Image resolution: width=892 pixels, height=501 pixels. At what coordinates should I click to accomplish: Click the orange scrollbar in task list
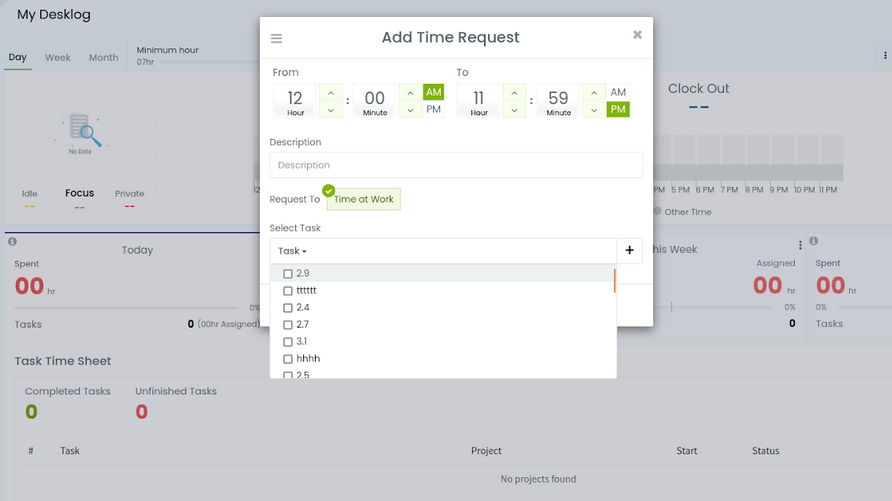(614, 281)
